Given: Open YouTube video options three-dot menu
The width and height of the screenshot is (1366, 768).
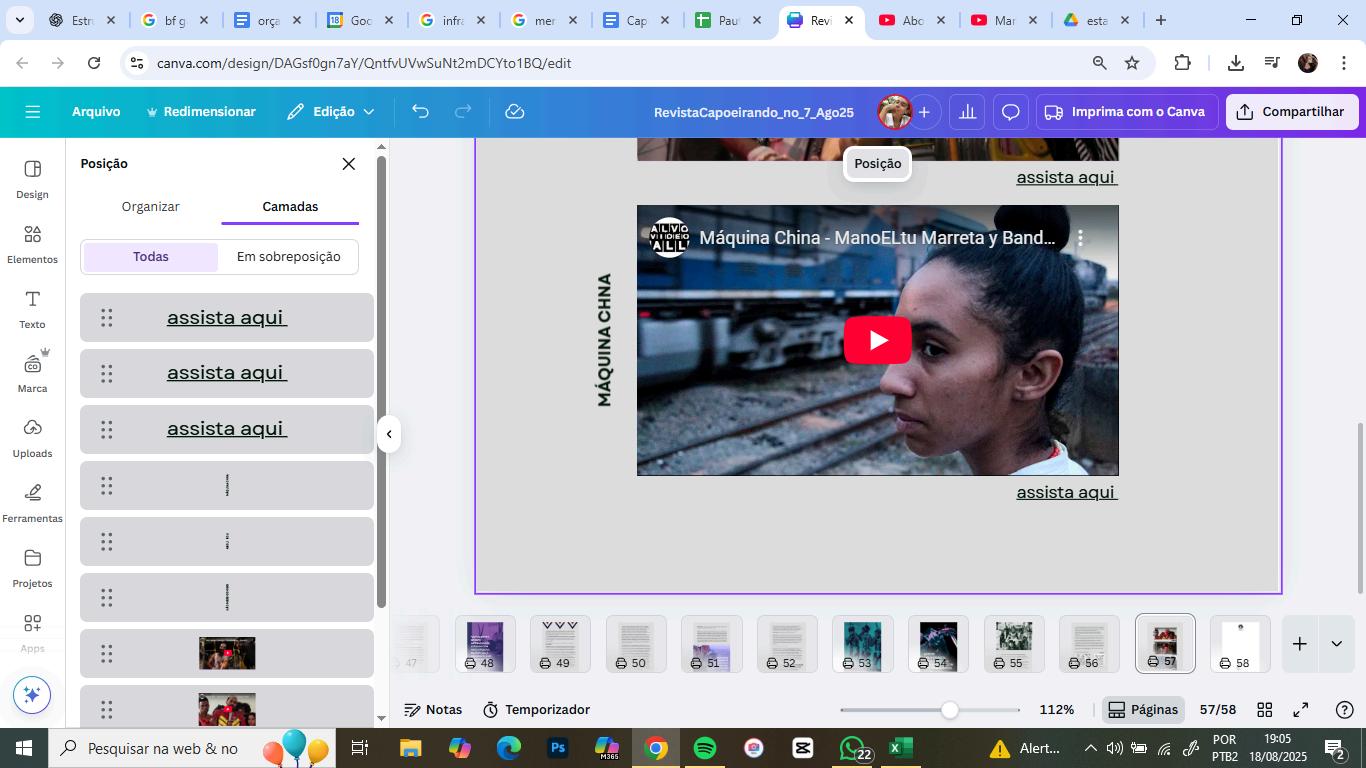Looking at the screenshot, I should click(1080, 238).
